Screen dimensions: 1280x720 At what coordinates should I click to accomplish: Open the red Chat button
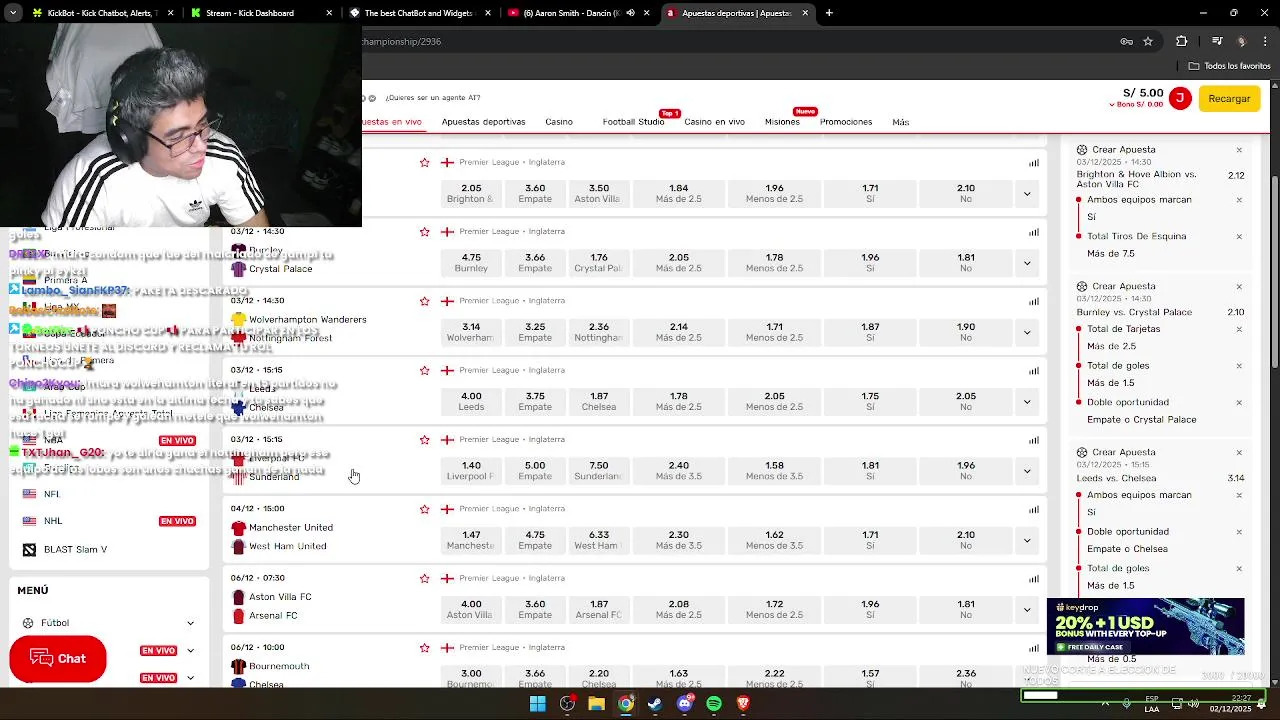coord(58,659)
